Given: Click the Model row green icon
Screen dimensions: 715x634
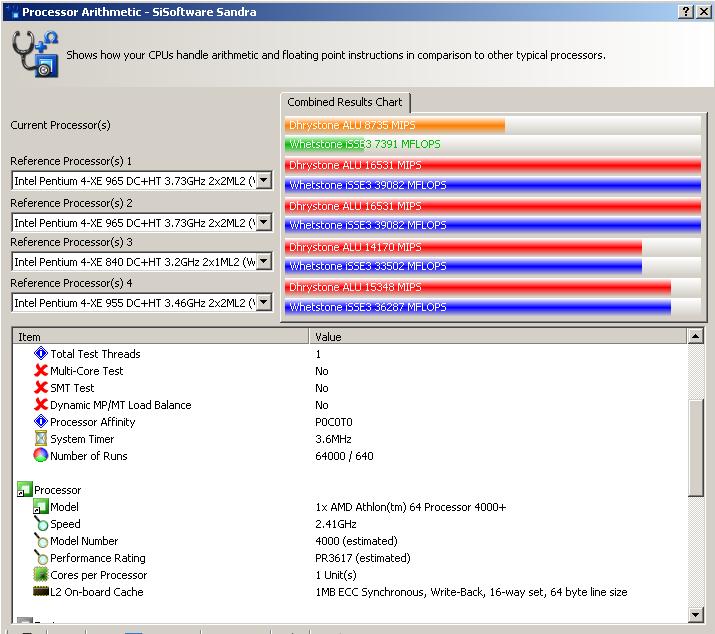Looking at the screenshot, I should click(41, 506).
